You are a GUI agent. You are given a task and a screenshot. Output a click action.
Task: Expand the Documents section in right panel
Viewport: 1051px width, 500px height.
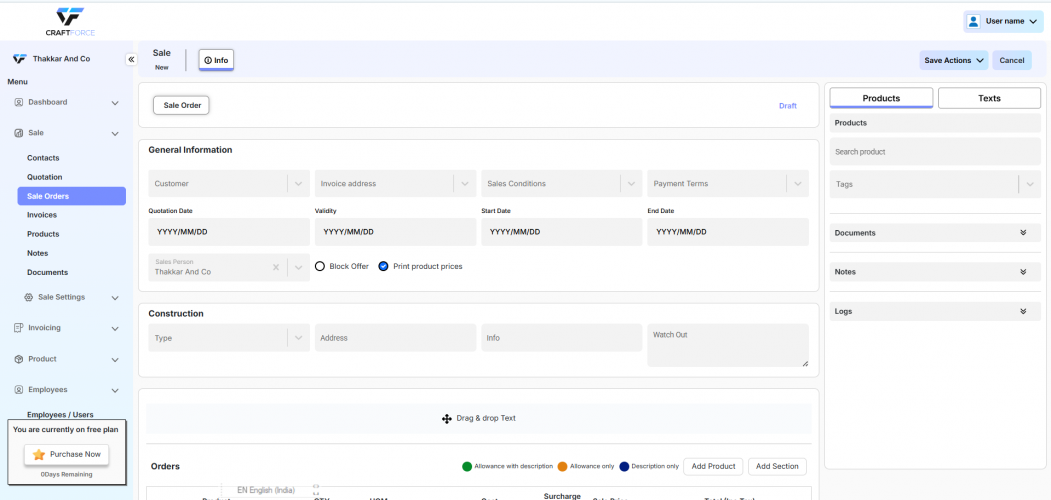pyautogui.click(x=1022, y=233)
